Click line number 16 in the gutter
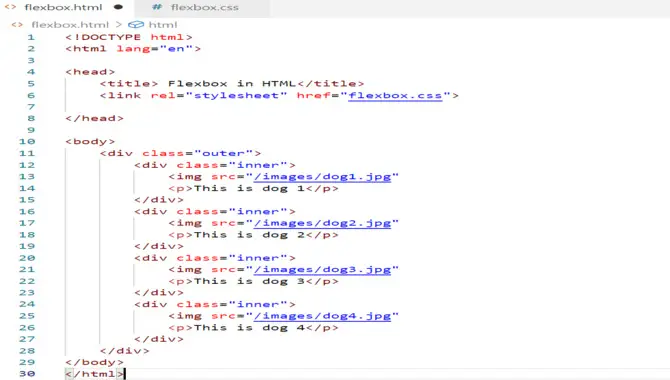Viewport: 670px width, 380px height. [x=27, y=211]
